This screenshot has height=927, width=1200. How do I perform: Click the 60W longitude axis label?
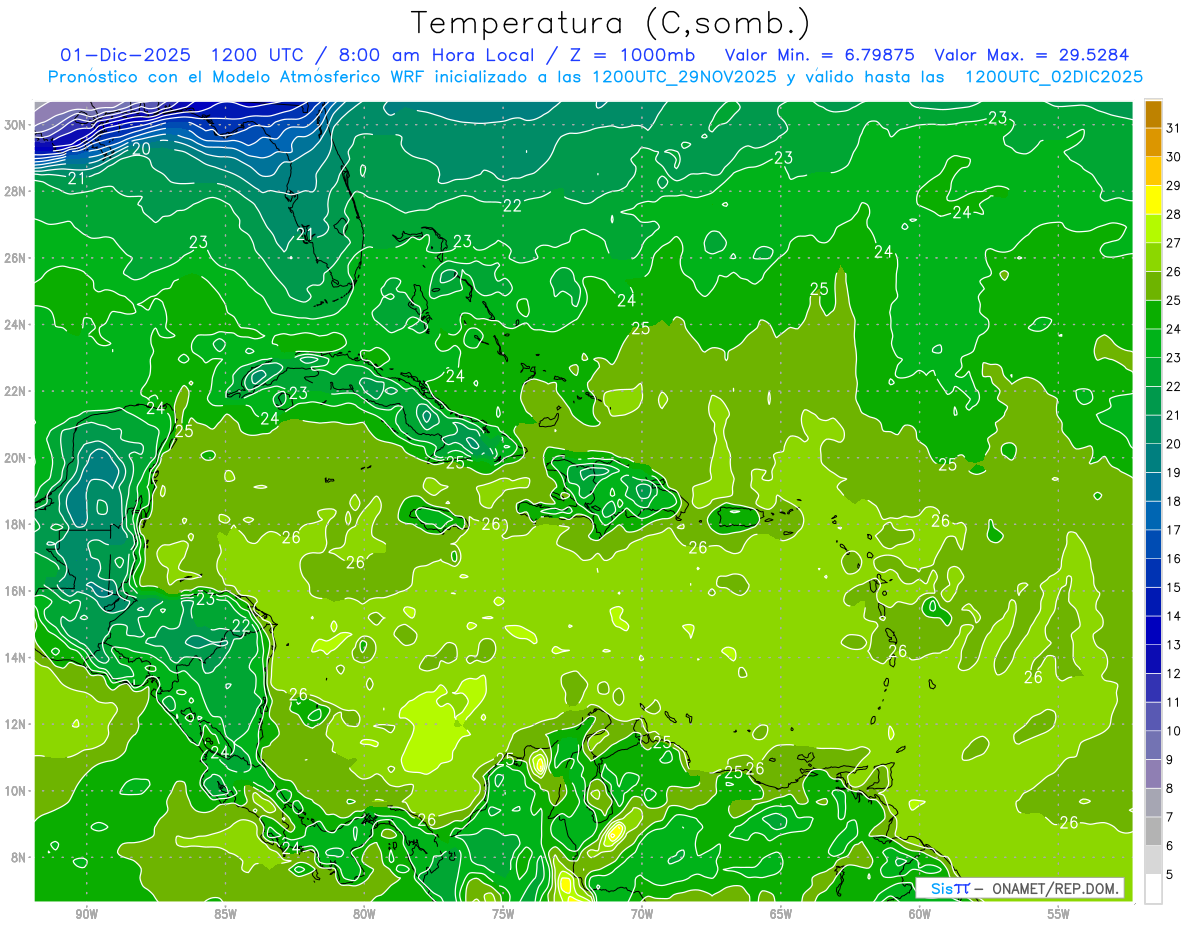coord(919,915)
